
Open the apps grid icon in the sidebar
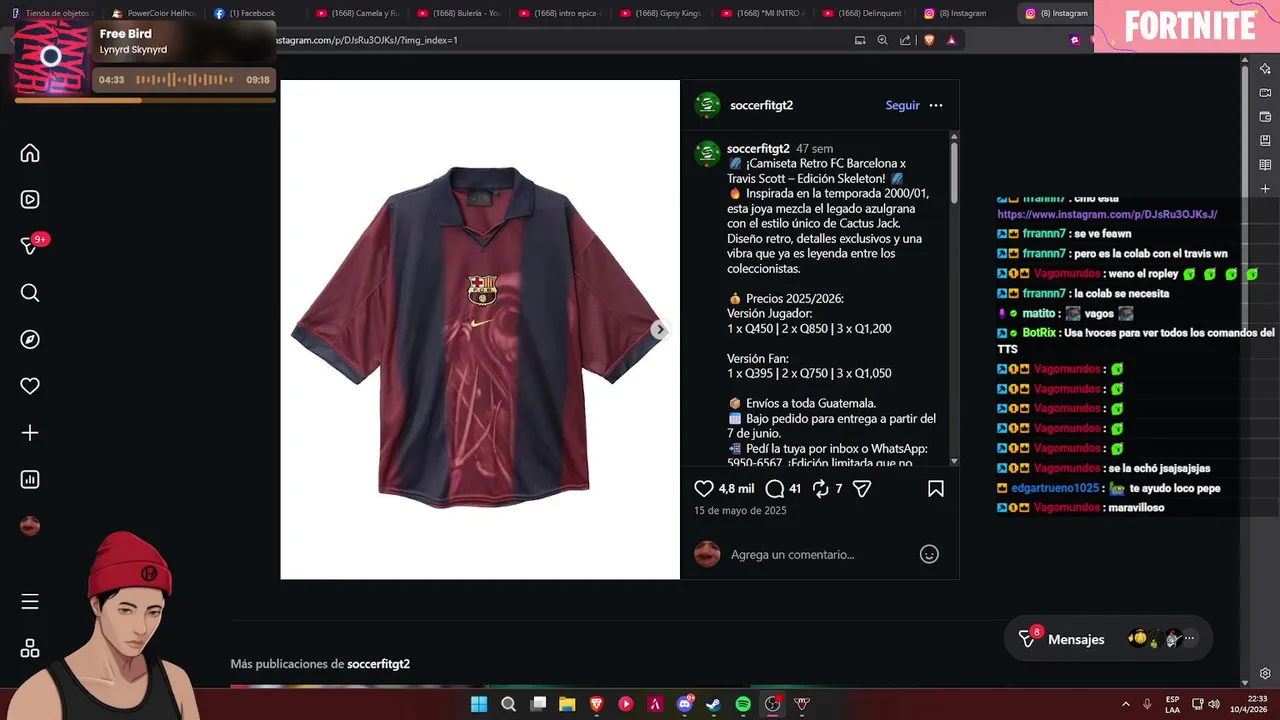pos(30,648)
